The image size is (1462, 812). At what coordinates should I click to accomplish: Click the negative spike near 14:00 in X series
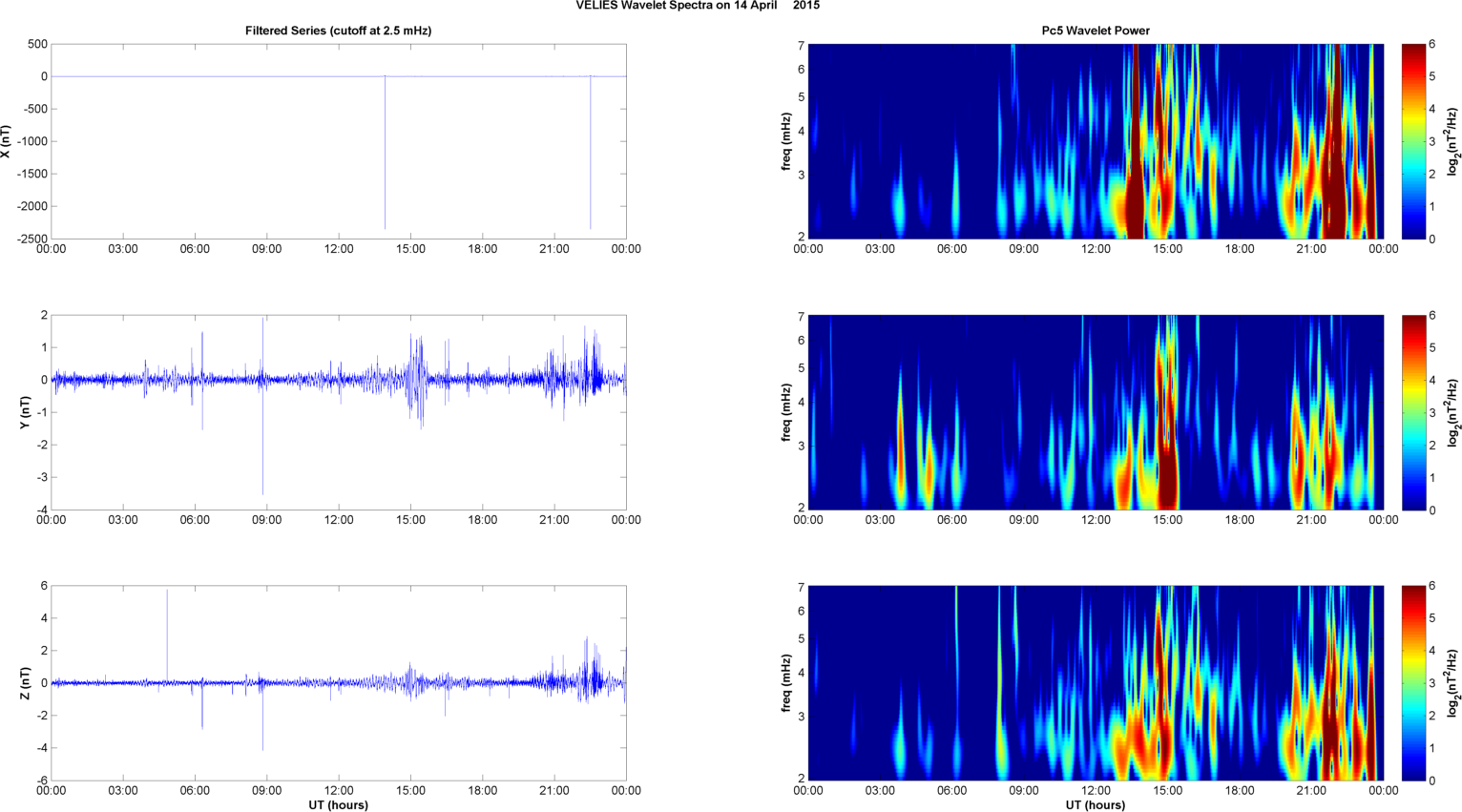click(385, 153)
